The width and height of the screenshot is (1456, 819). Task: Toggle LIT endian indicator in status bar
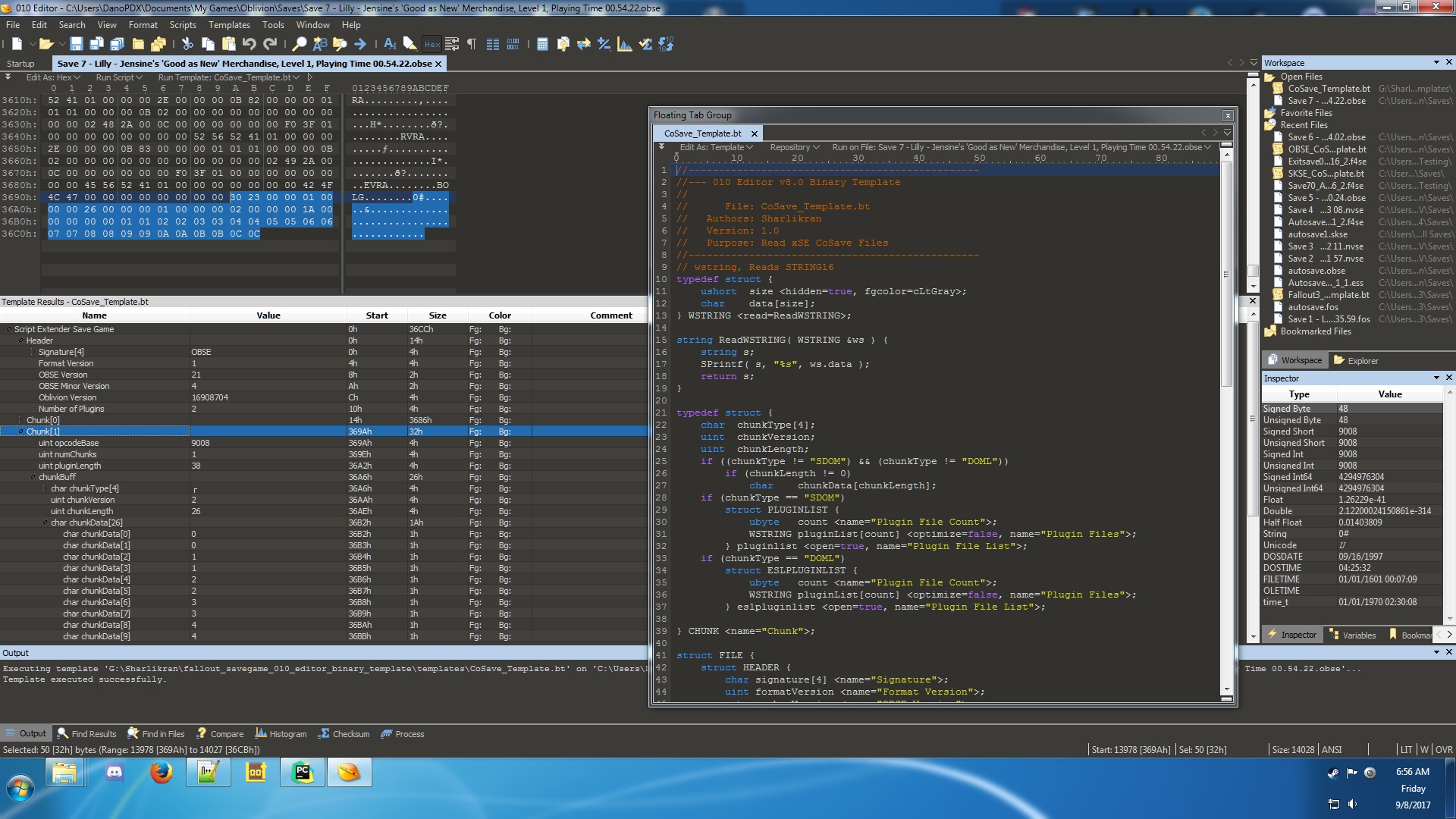[1406, 749]
